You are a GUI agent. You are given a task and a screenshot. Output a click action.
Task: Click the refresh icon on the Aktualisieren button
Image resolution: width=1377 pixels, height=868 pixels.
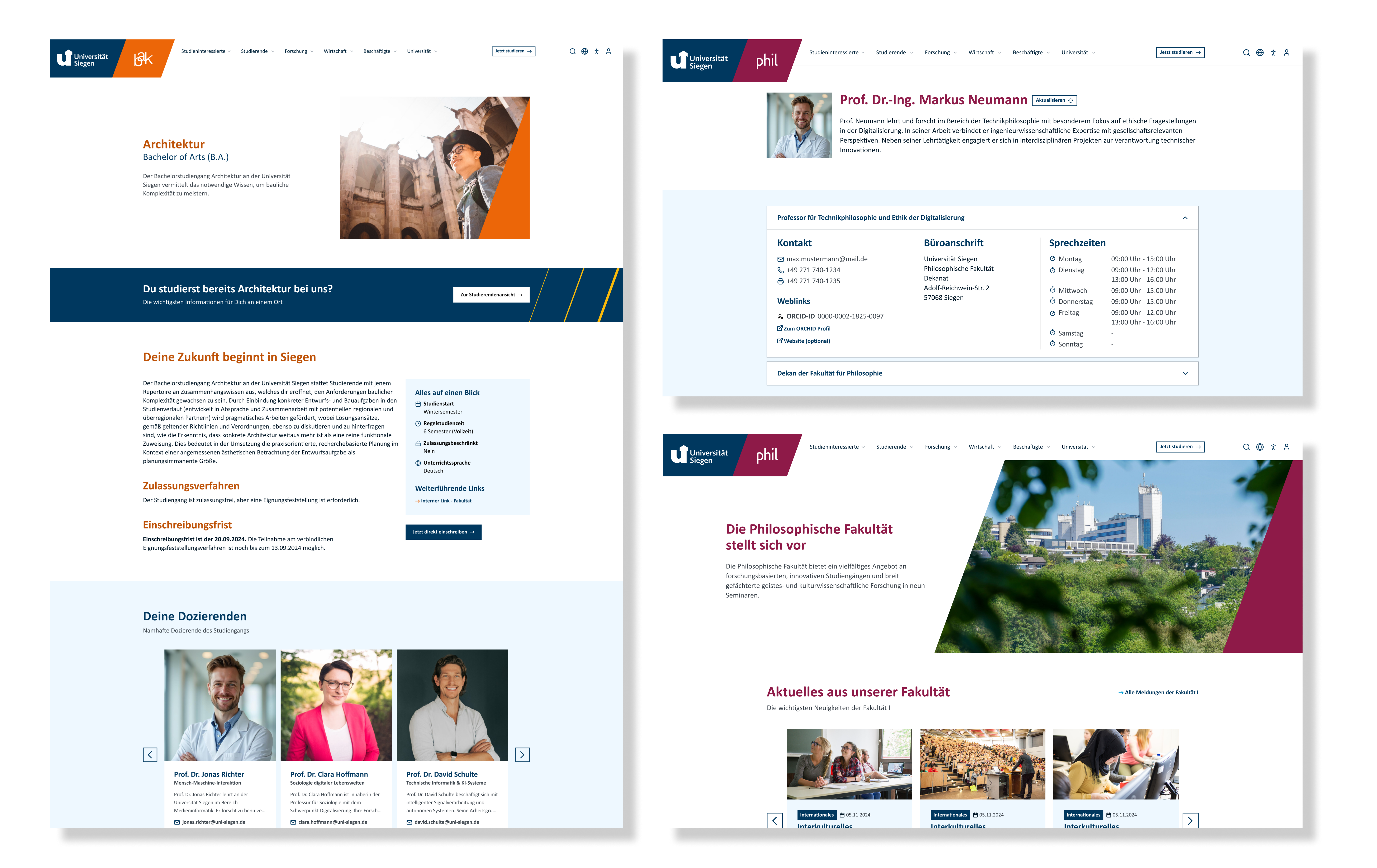click(1072, 100)
